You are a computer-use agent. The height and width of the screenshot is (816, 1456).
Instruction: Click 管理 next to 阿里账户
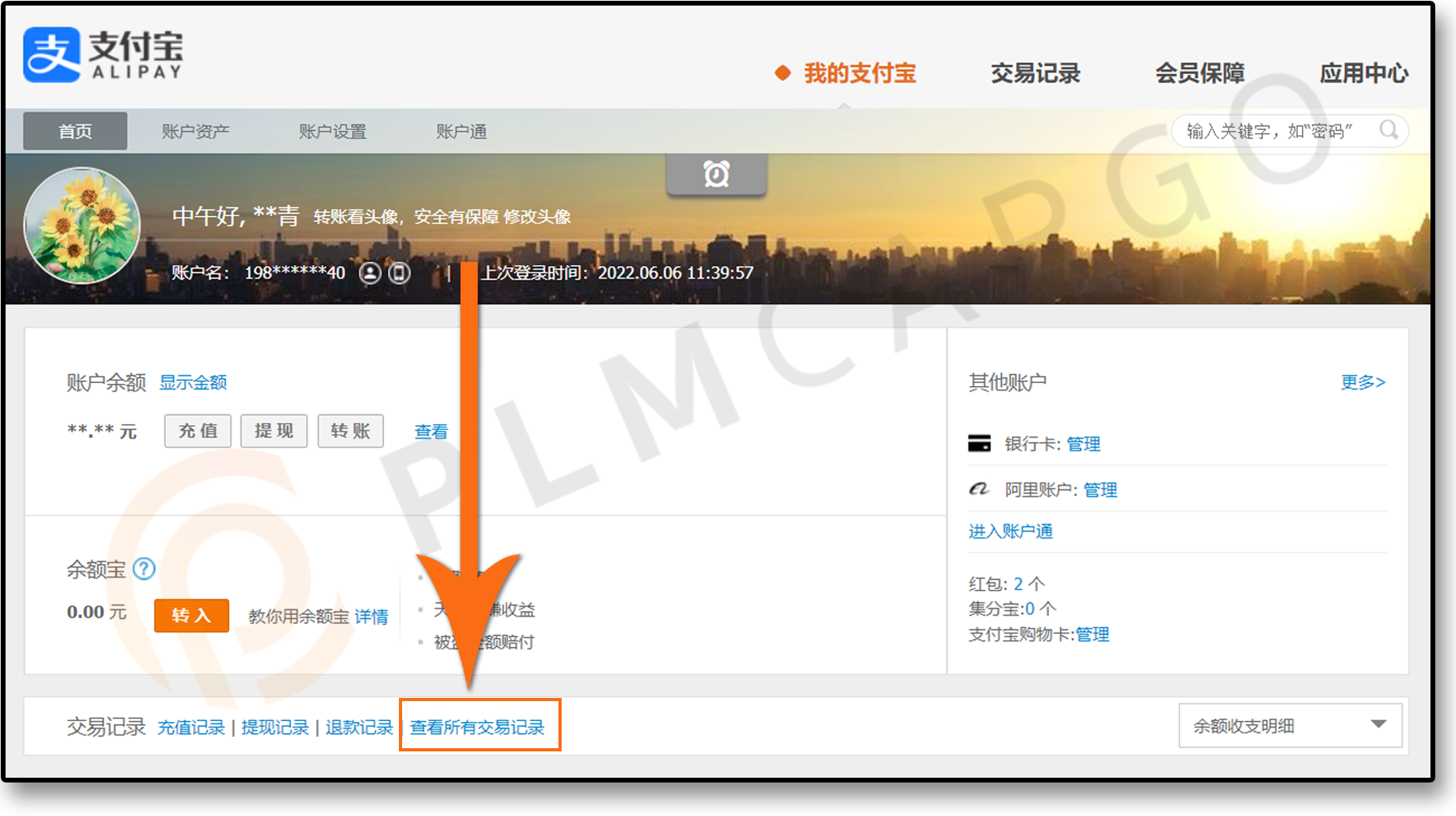click(1100, 490)
